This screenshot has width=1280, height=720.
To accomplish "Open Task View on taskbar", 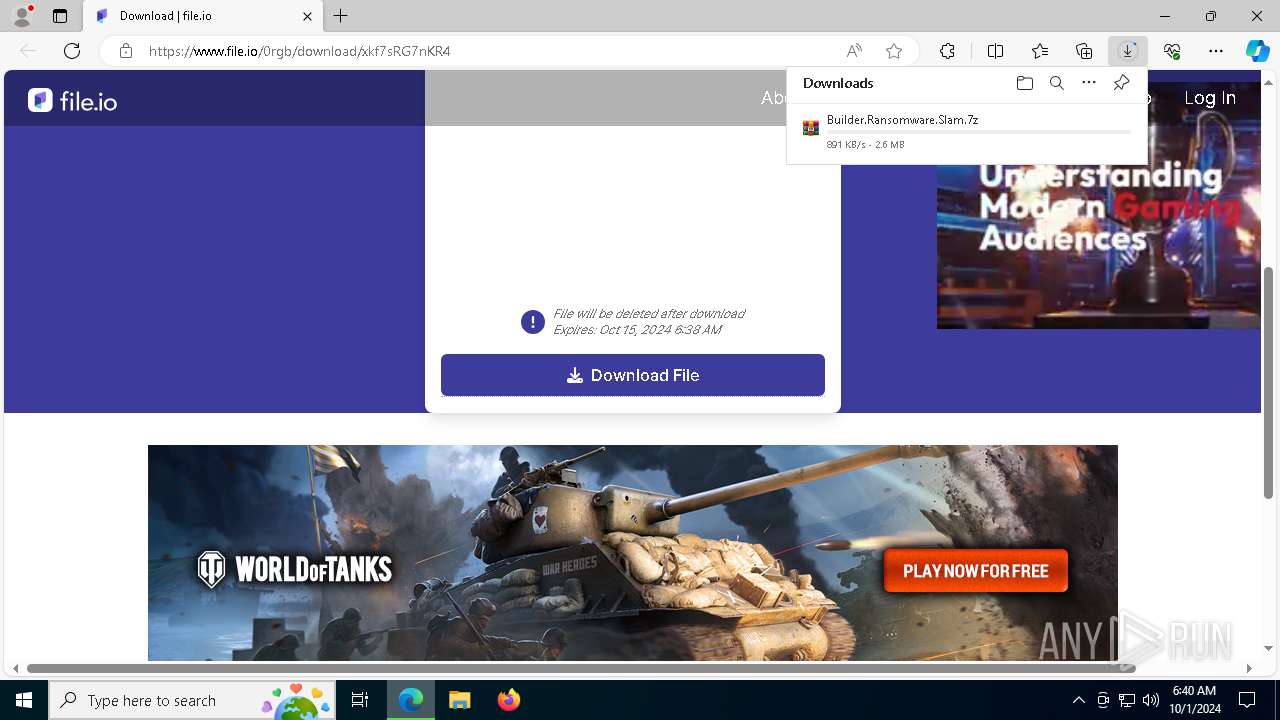I will coord(360,700).
